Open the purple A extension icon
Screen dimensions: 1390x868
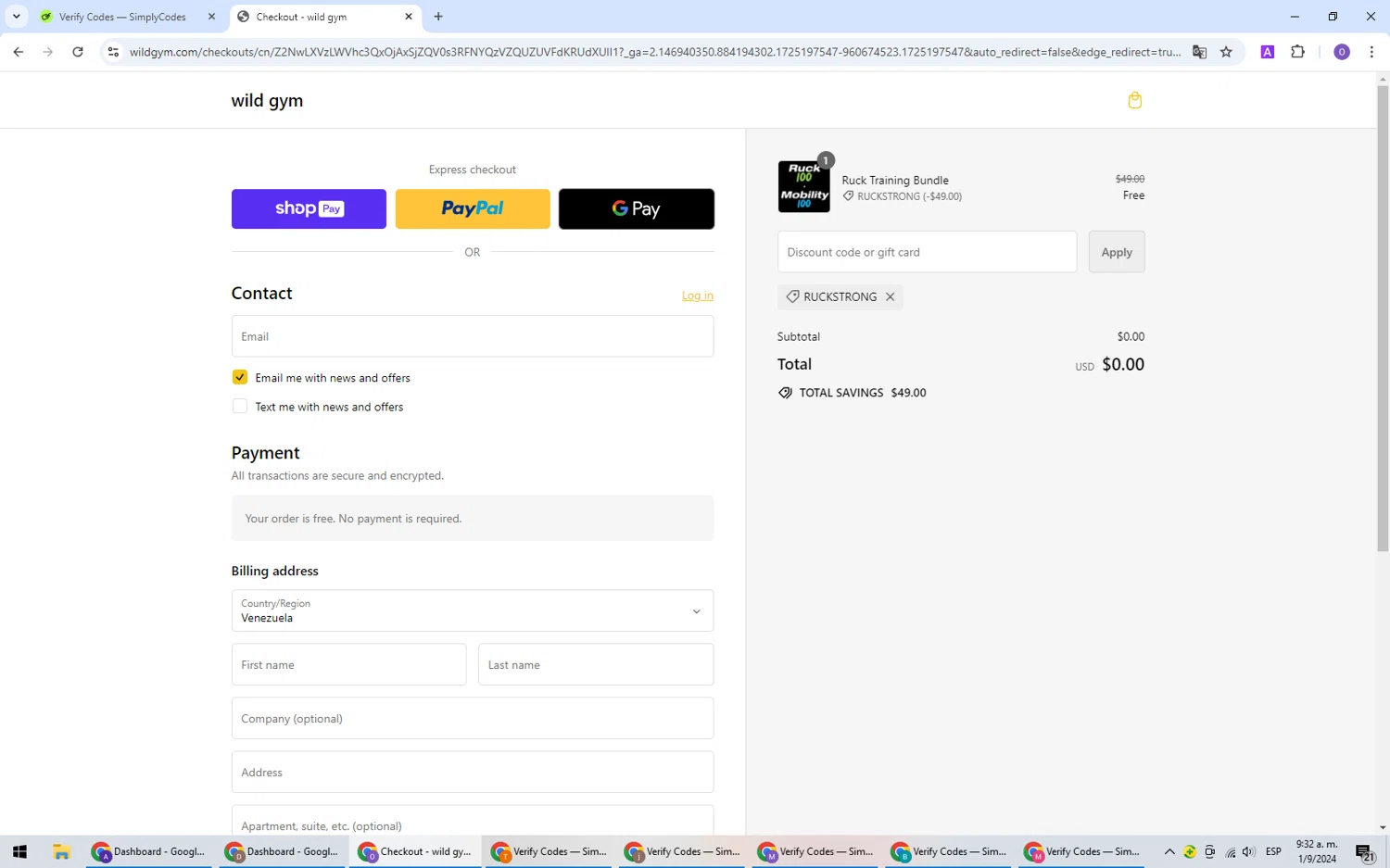tap(1268, 52)
